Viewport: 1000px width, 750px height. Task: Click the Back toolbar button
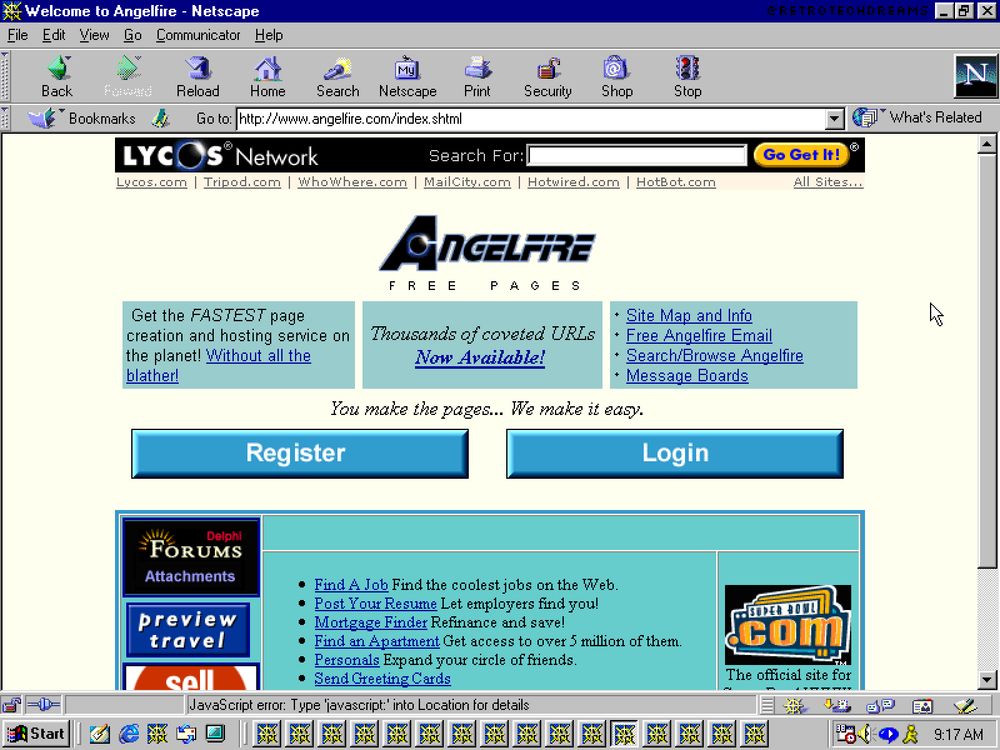click(x=57, y=77)
